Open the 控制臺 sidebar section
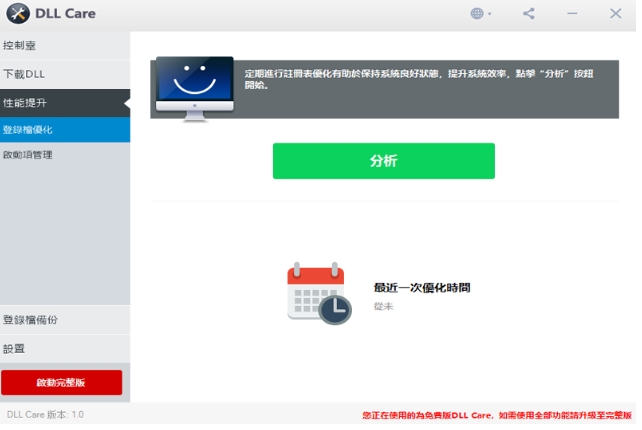Screen dimensions: 642x430 [65, 45]
